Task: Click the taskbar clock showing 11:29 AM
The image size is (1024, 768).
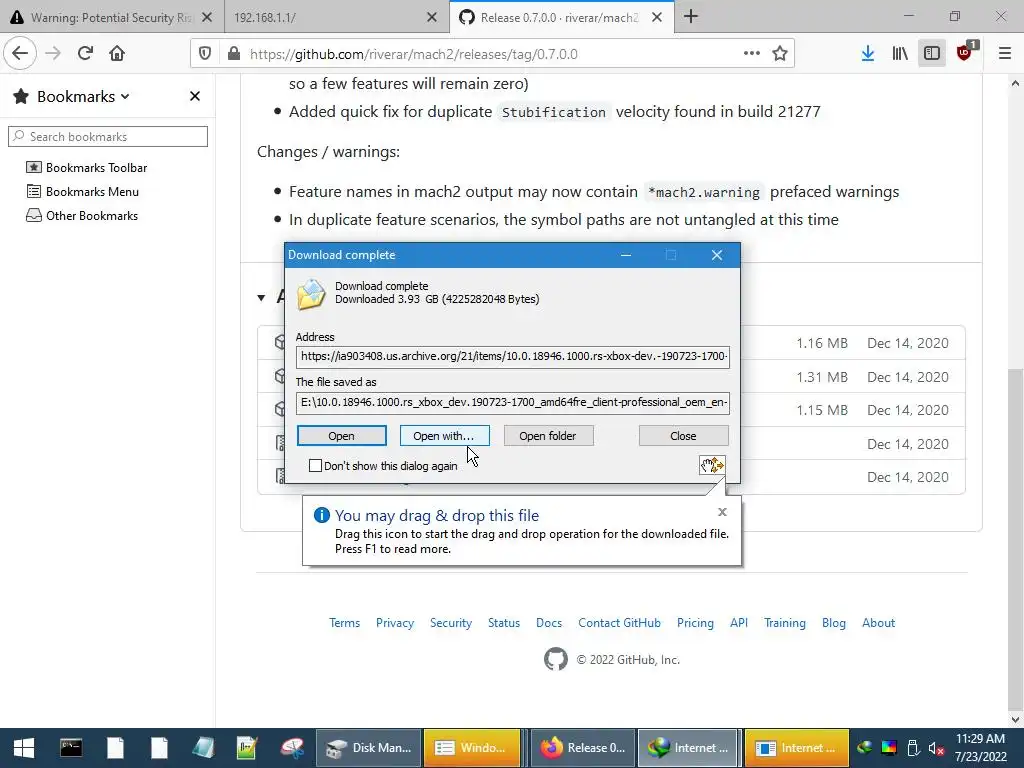Action: [x=980, y=748]
